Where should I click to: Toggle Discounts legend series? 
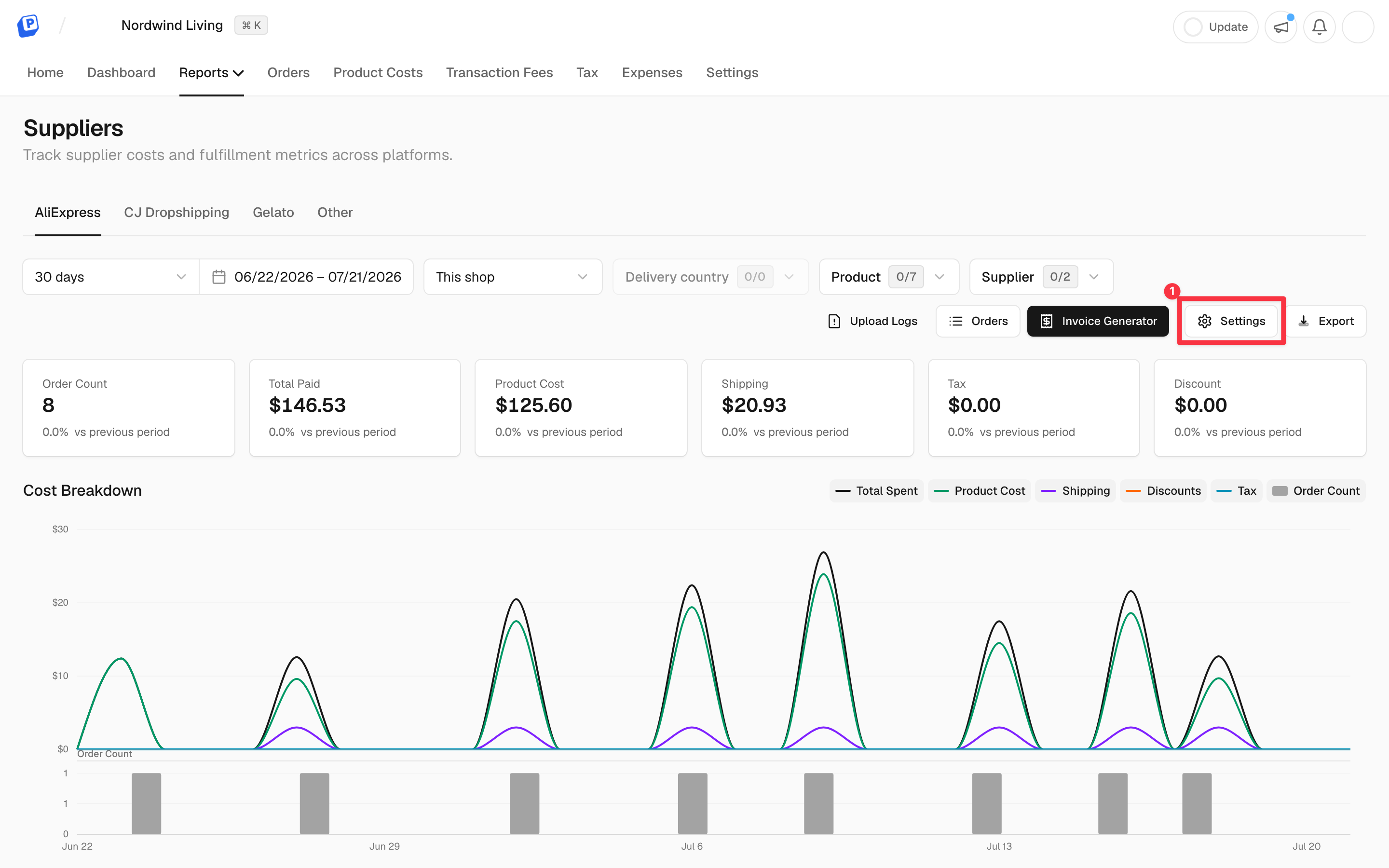(1163, 491)
